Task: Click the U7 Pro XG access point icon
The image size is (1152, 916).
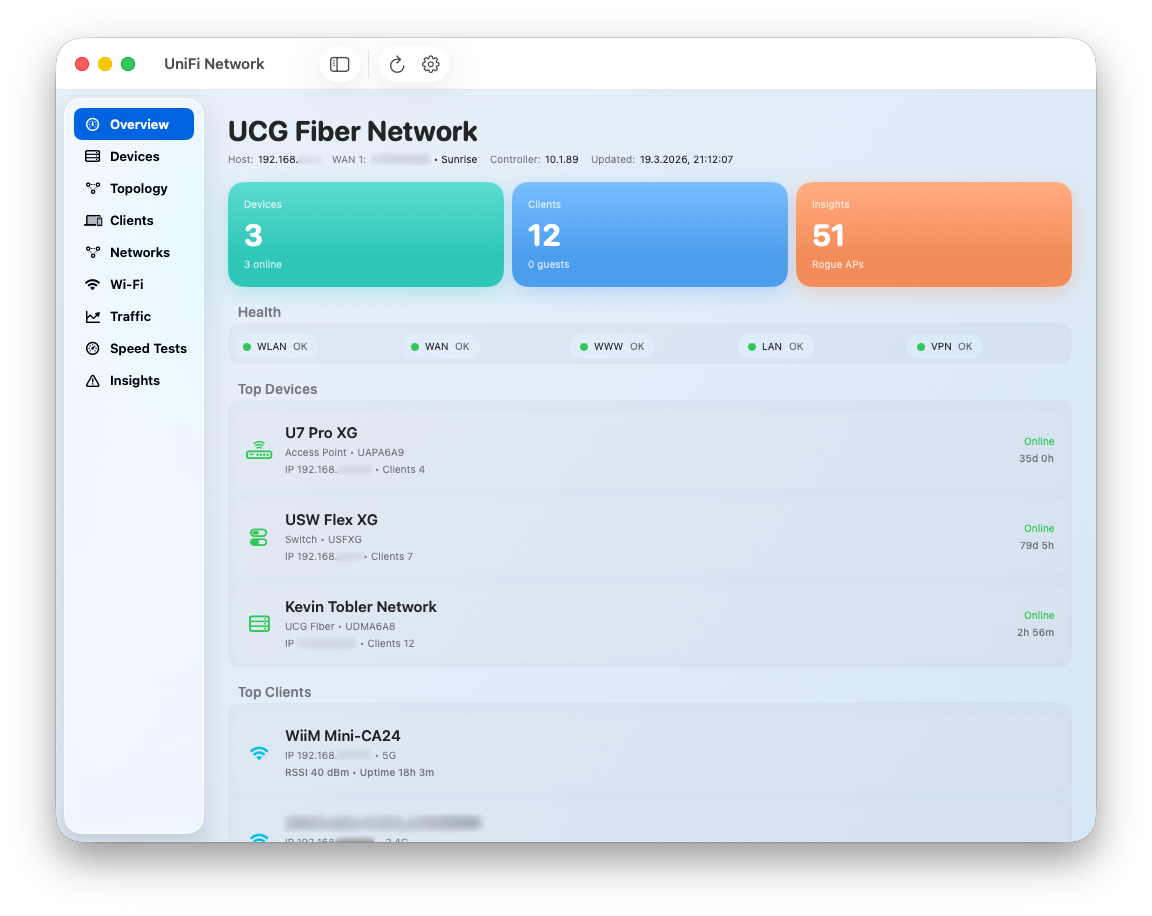Action: pos(259,449)
